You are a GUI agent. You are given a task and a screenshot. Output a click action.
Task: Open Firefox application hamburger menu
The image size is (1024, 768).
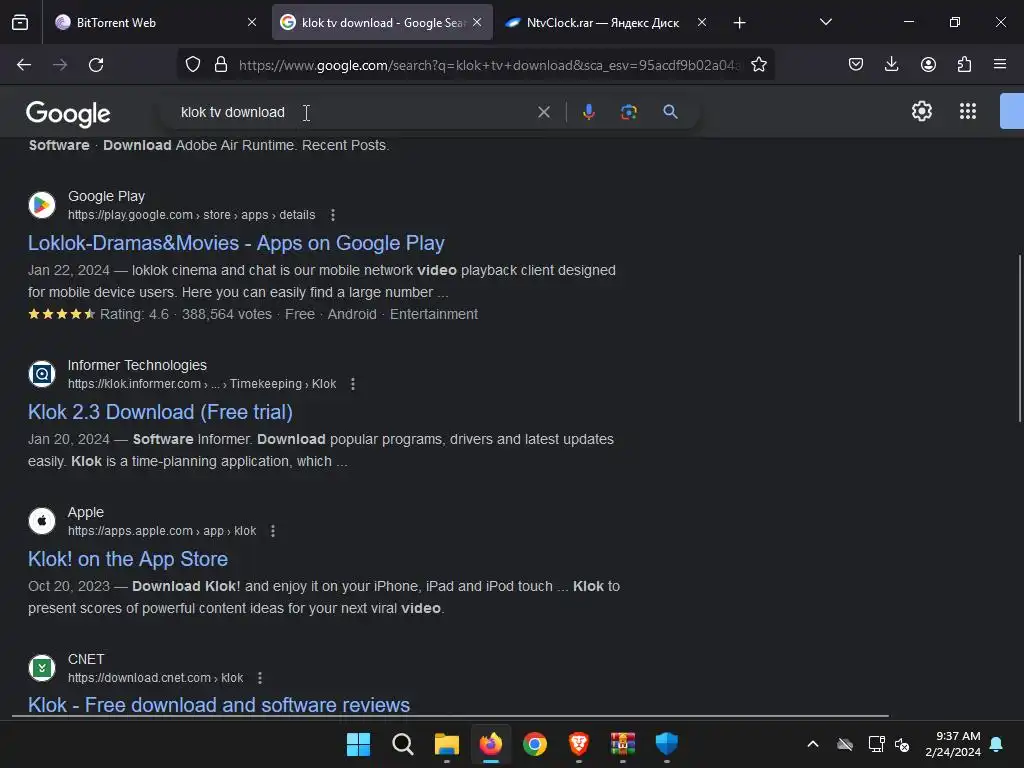(1000, 64)
